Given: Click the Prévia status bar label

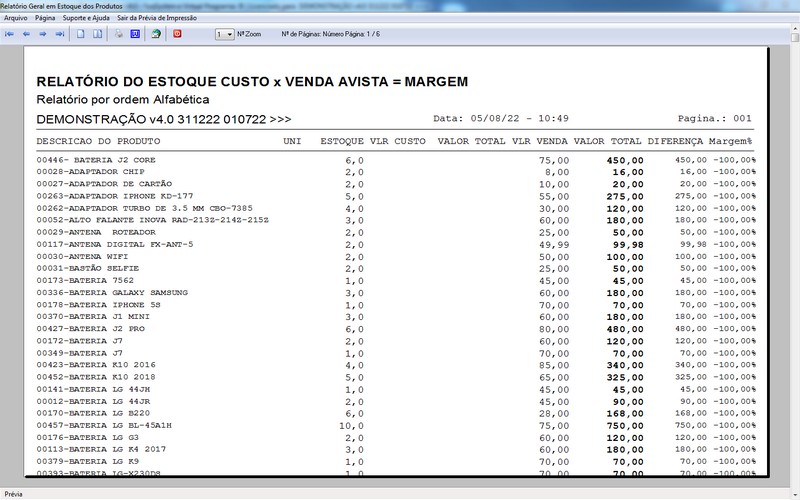Looking at the screenshot, I should point(14,494).
